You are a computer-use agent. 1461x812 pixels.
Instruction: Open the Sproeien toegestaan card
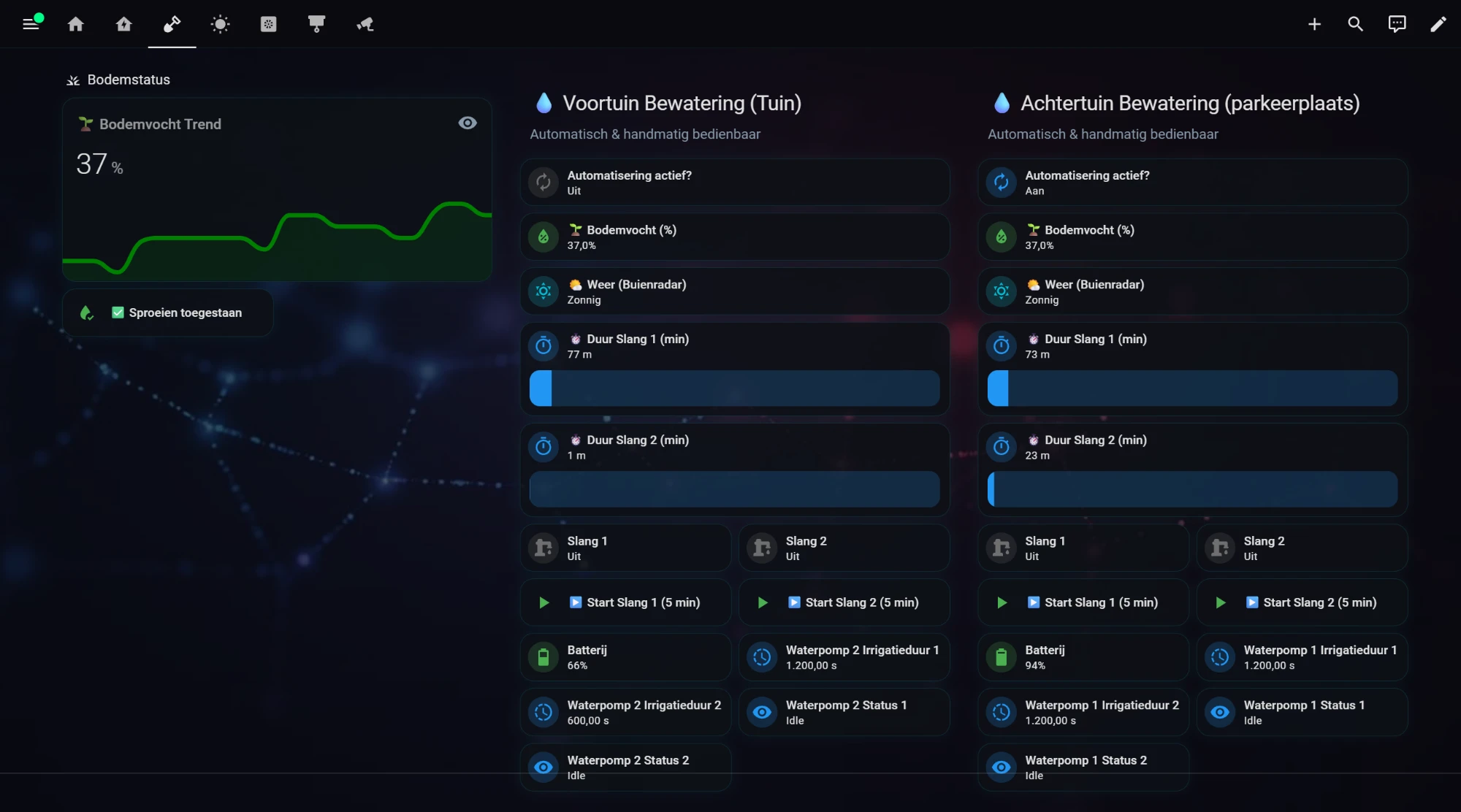[x=168, y=313]
